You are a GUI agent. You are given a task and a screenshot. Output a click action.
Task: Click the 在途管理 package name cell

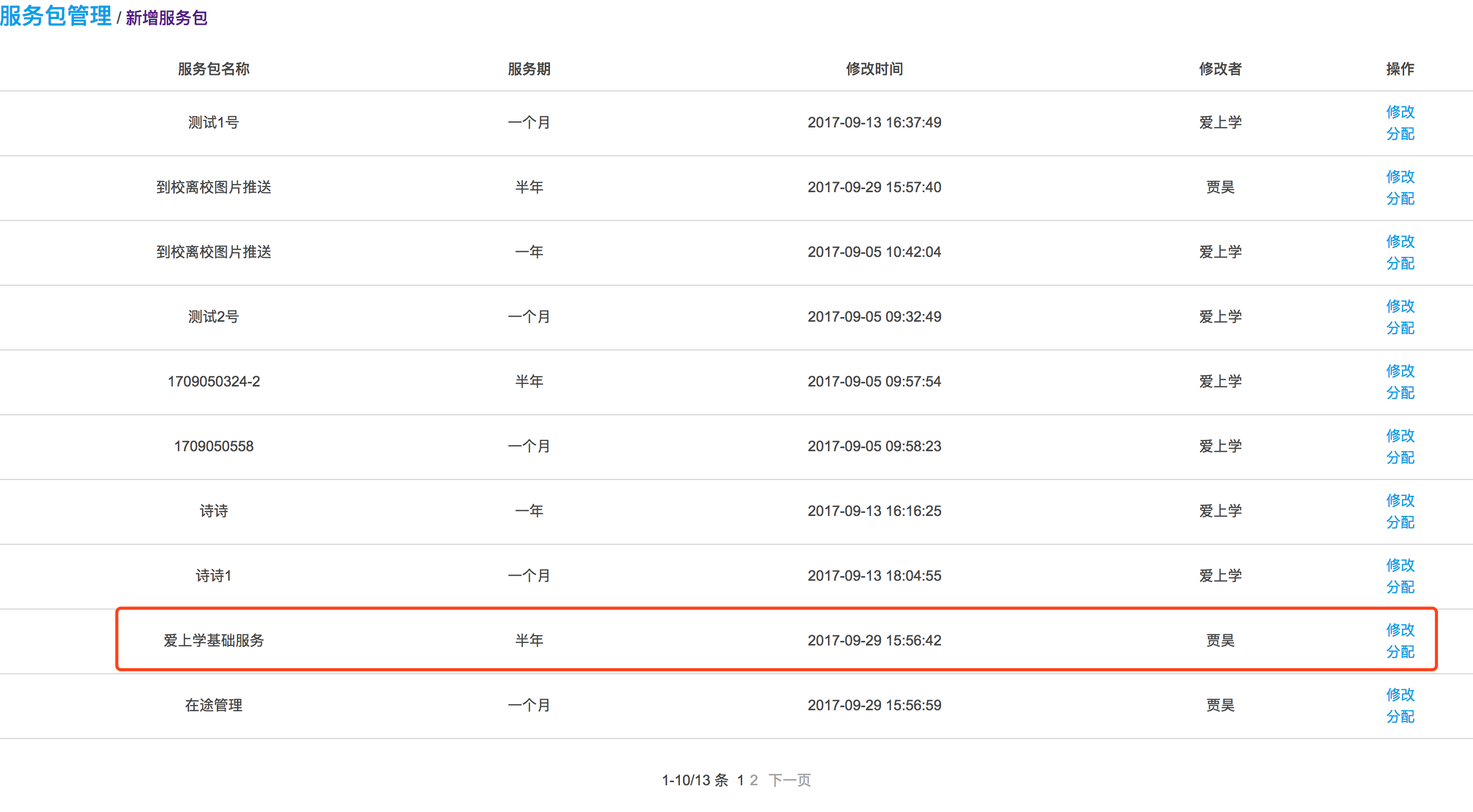213,705
